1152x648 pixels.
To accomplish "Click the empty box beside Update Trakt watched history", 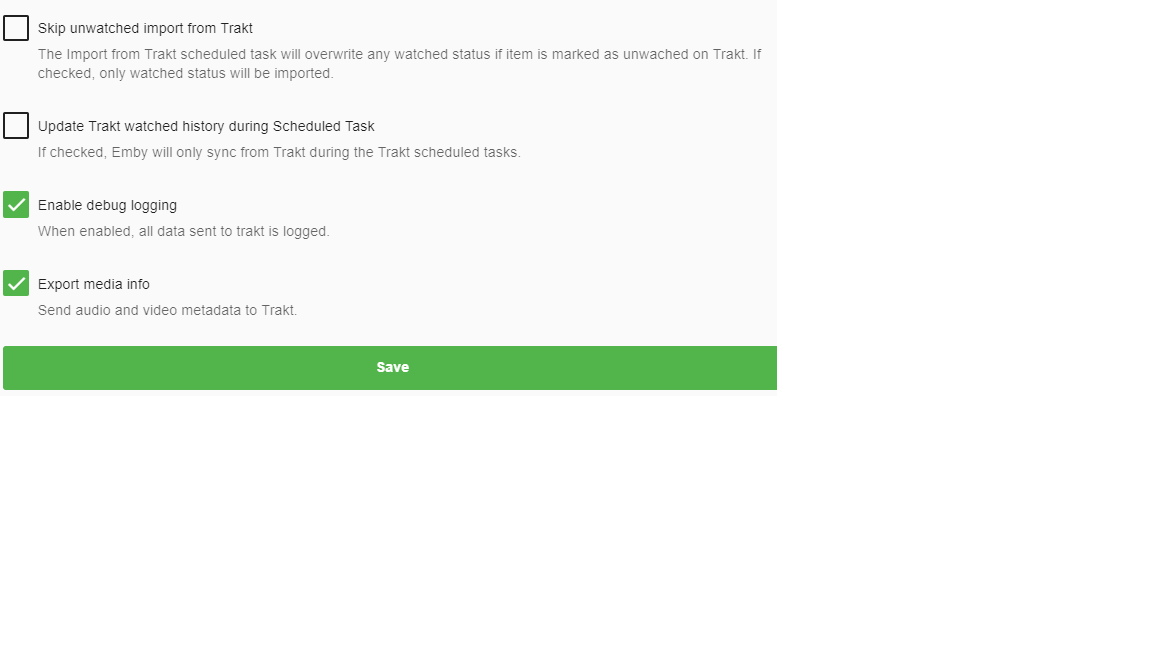I will tap(16, 126).
